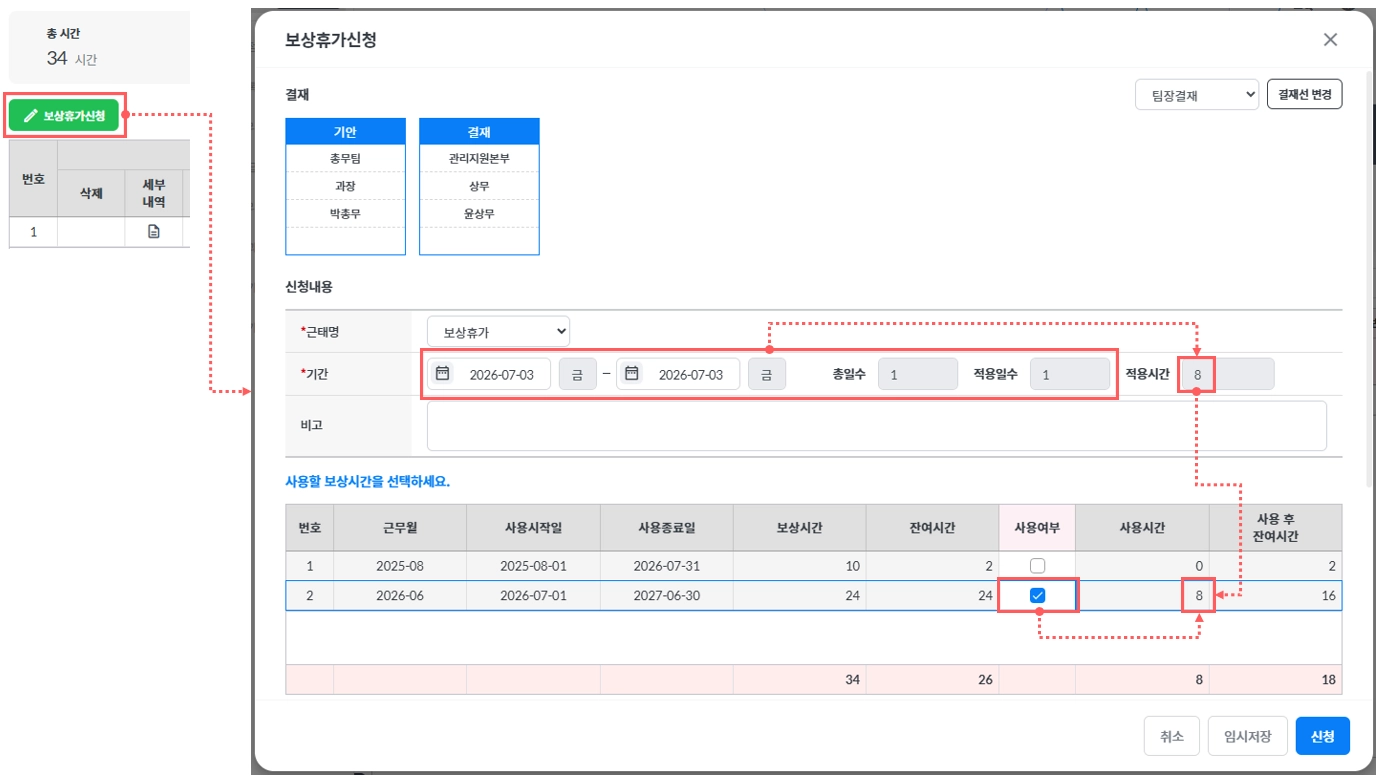This screenshot has width=1377, height=777.
Task: Open start date calendar icon
Action: click(x=443, y=374)
